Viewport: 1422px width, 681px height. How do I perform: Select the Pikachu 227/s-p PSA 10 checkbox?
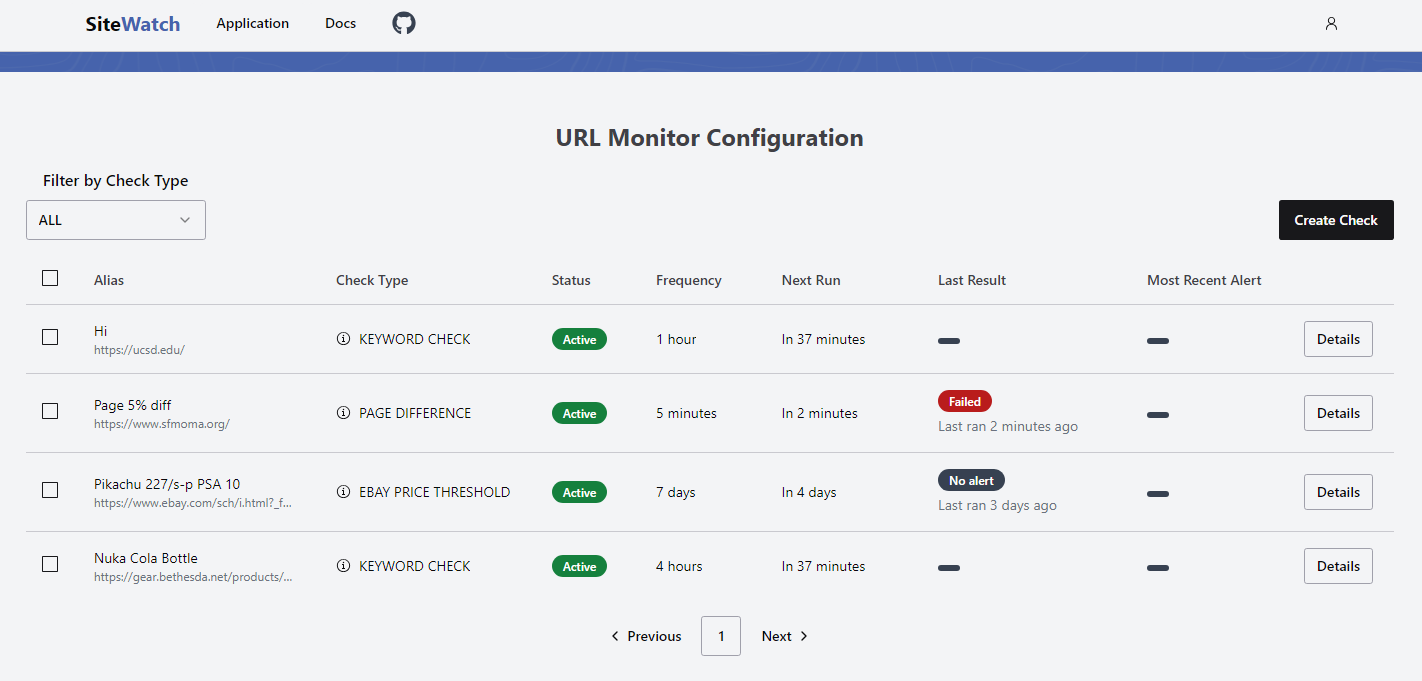click(x=50, y=490)
